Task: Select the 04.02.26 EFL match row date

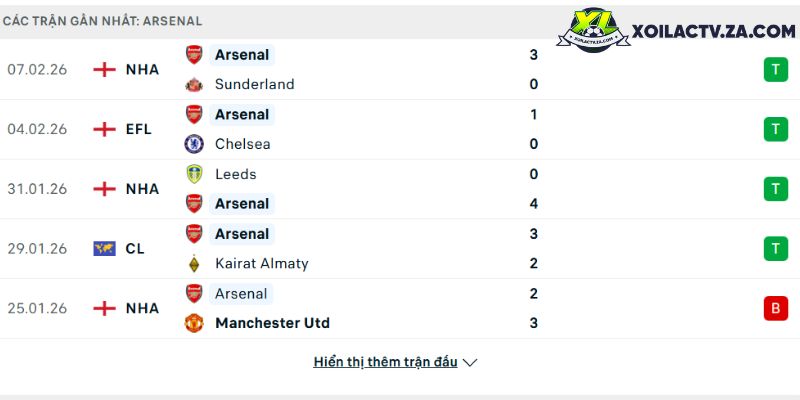Action: point(37,129)
